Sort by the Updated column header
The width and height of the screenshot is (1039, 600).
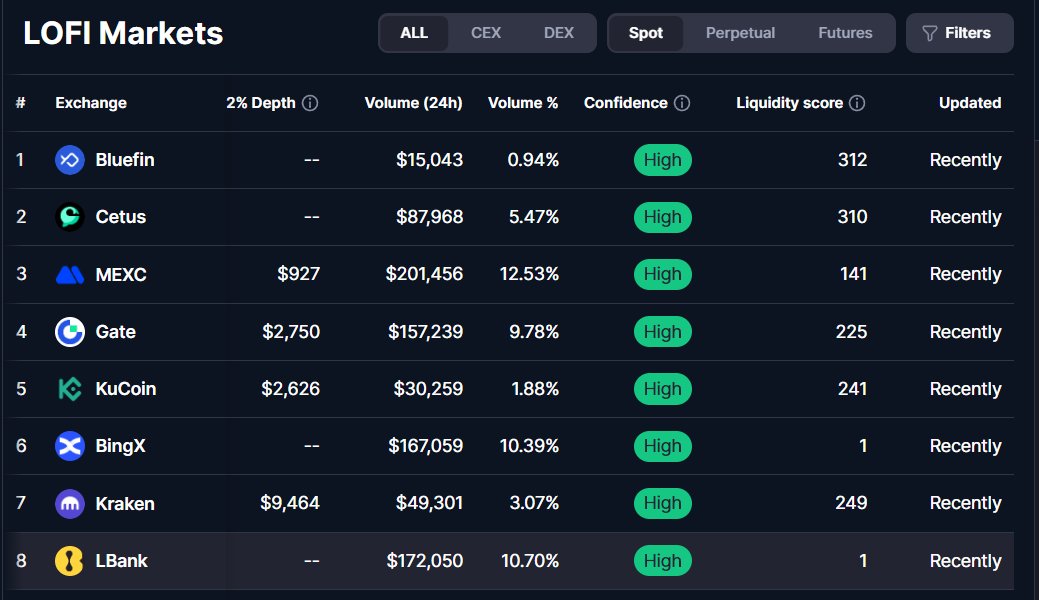tap(970, 103)
